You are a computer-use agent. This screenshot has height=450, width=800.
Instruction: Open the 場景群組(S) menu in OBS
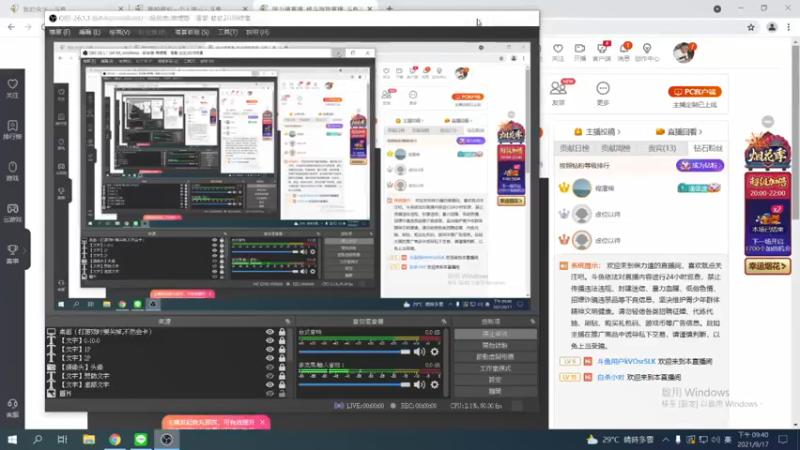click(x=192, y=32)
